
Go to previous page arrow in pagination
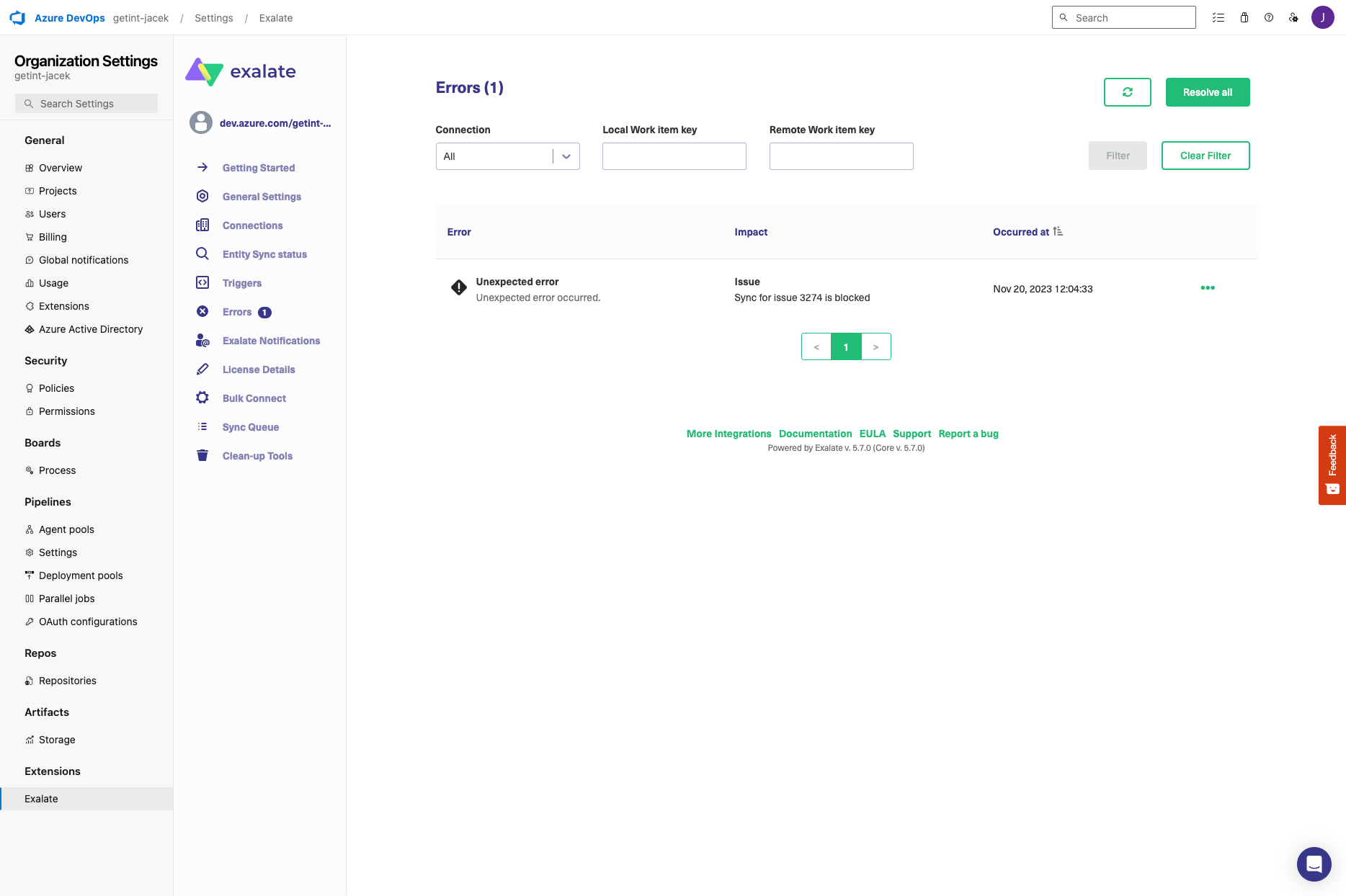(x=816, y=346)
